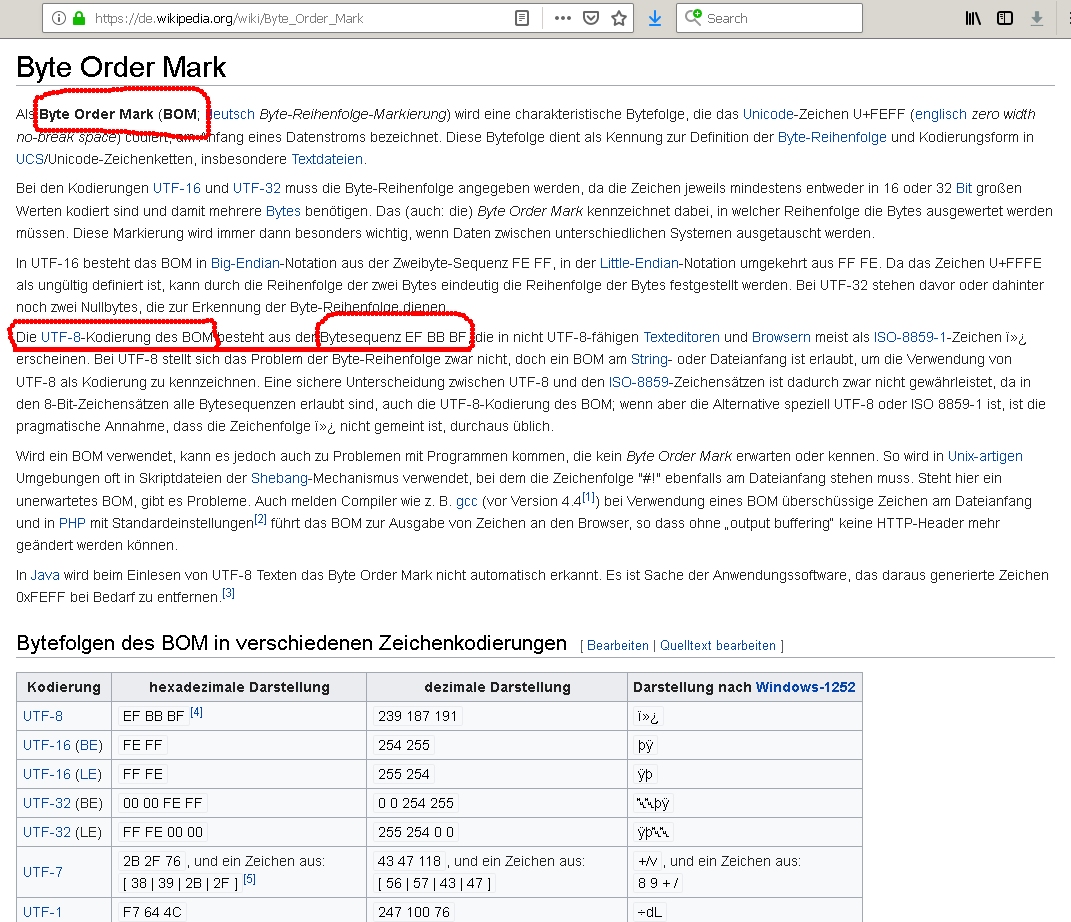Screen dimensions: 1071x922
Task: Click Quelltext bearbeiten link
Action: tap(717, 646)
